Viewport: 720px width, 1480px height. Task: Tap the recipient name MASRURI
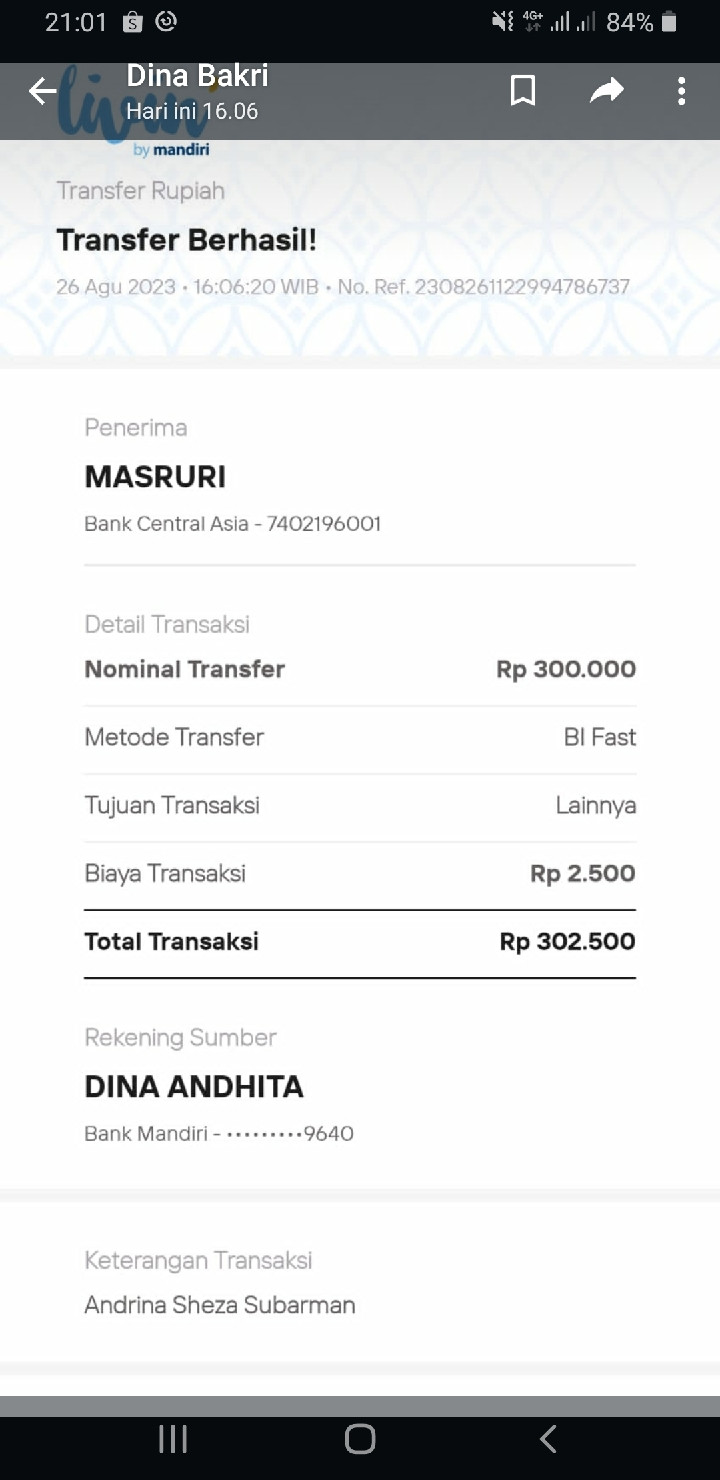coord(155,477)
